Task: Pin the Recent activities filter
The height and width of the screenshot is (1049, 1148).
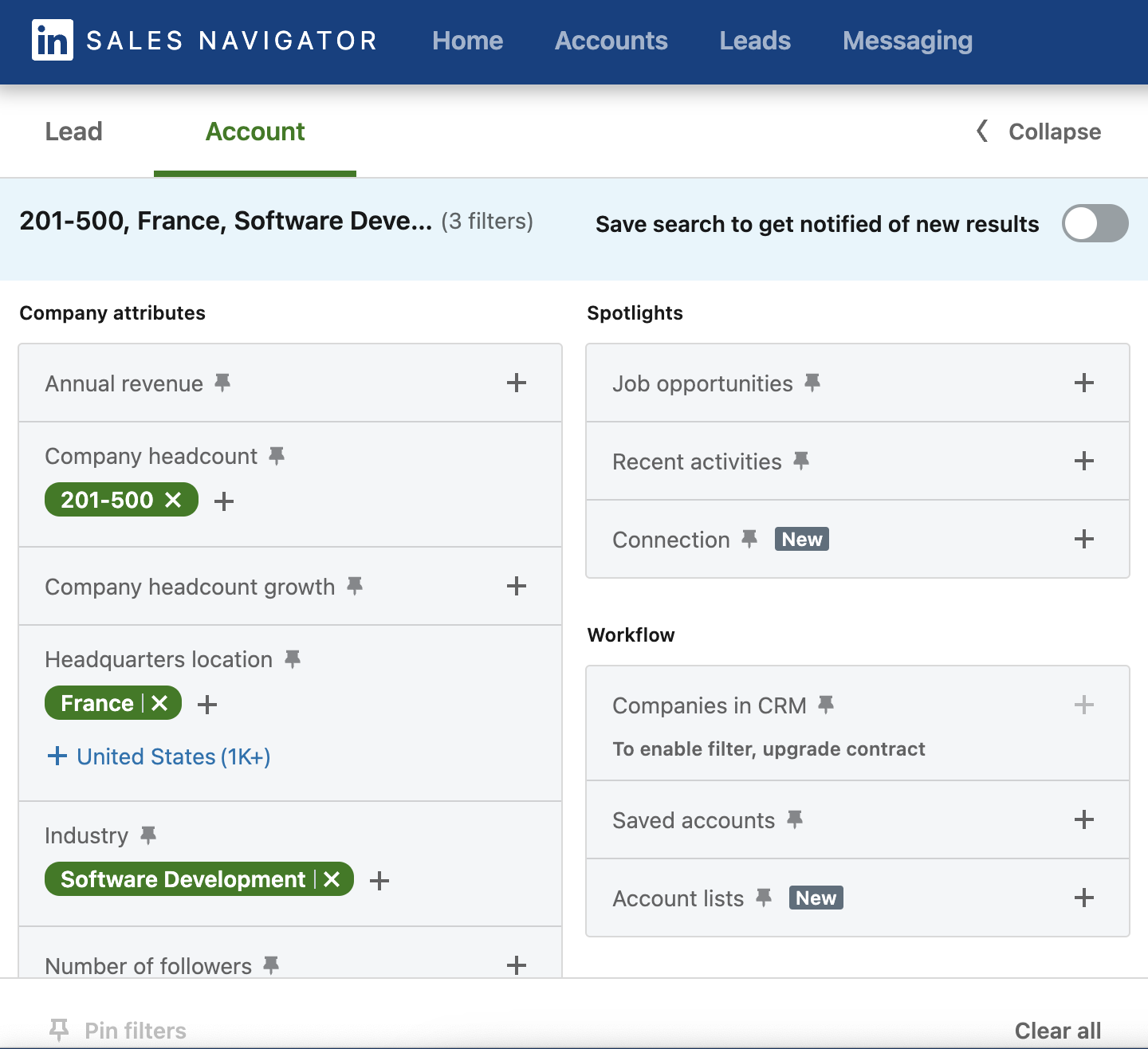Action: (801, 462)
